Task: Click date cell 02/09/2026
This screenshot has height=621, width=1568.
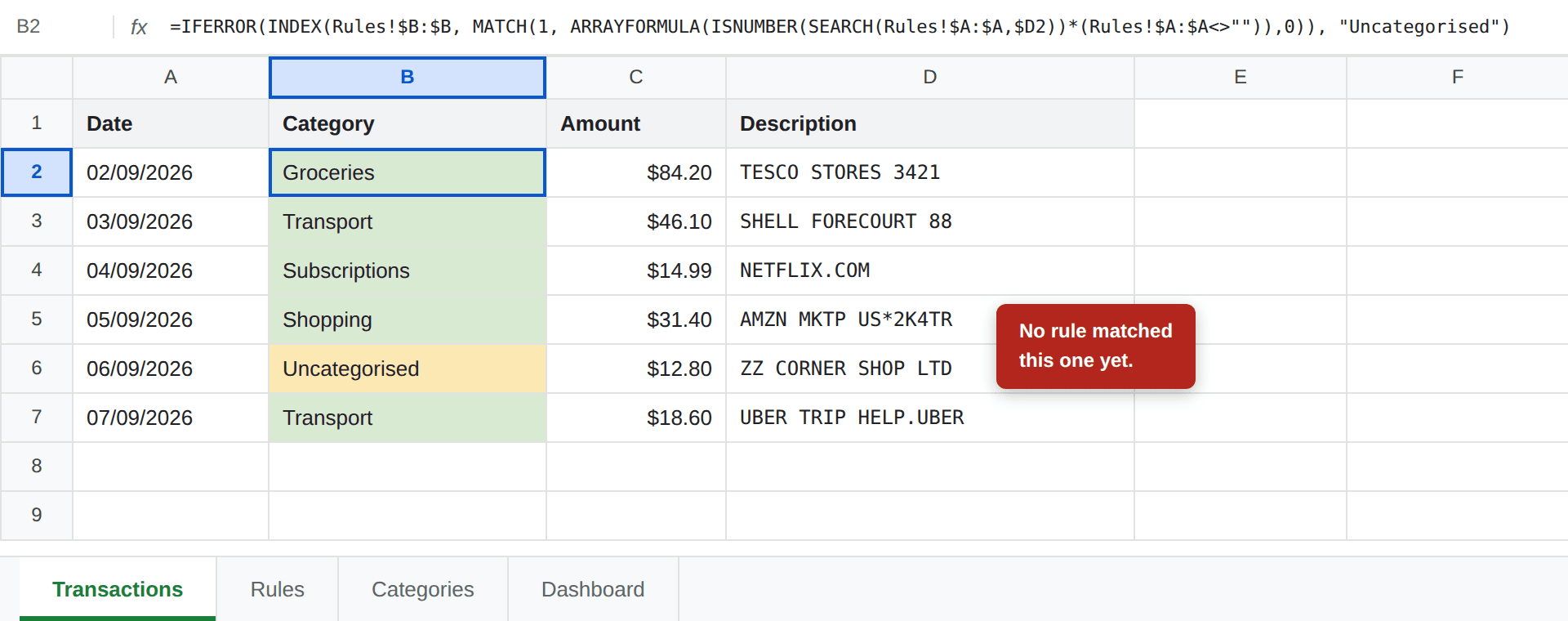Action: tap(171, 172)
